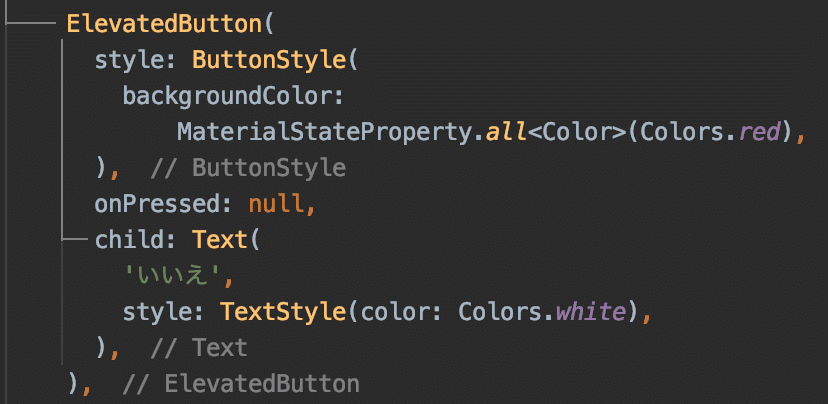Place cursor on the backgroundColor parameter

[232, 96]
